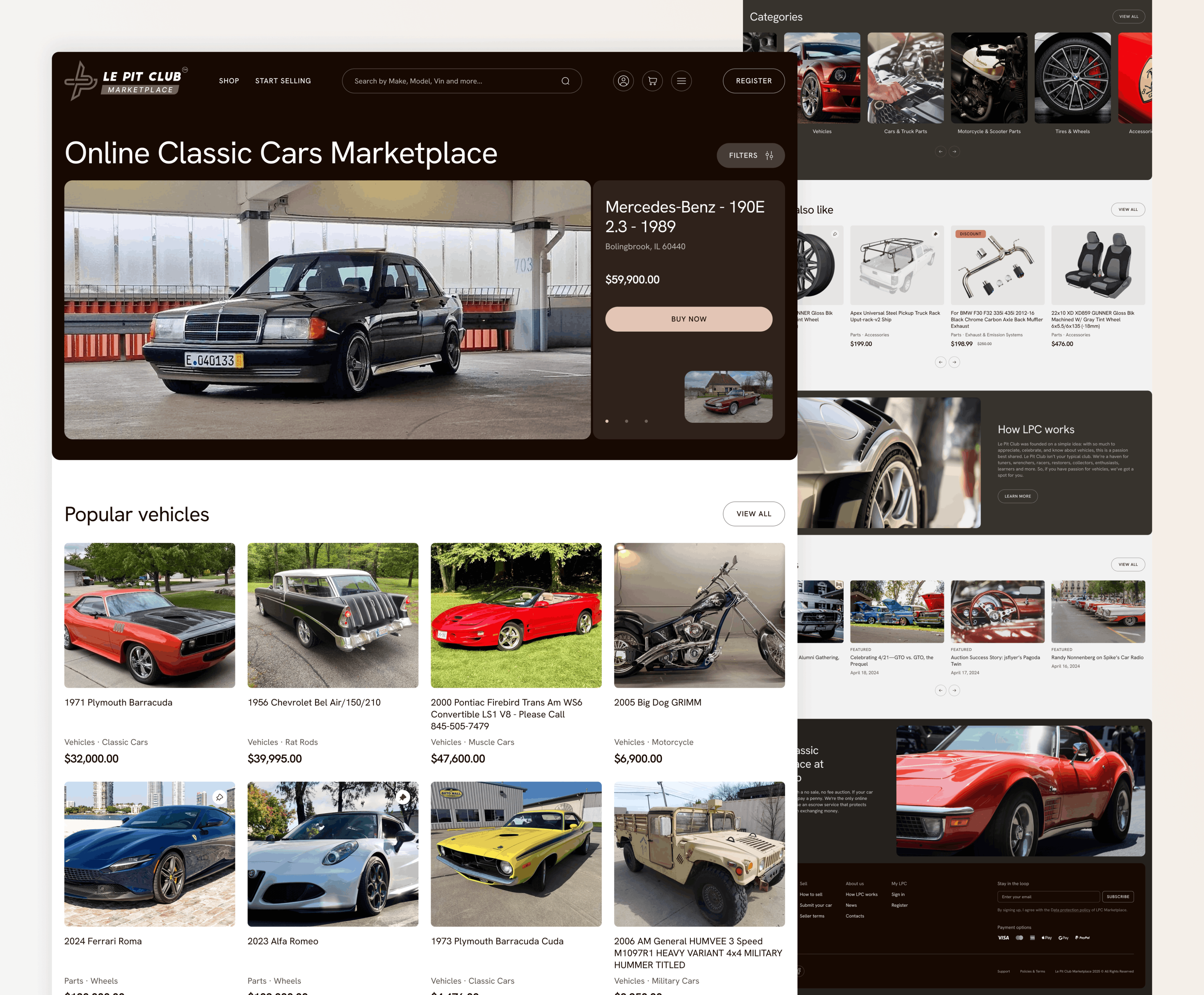Click right arrow under also-like products
Screen dimensions: 1204x995
(954, 362)
